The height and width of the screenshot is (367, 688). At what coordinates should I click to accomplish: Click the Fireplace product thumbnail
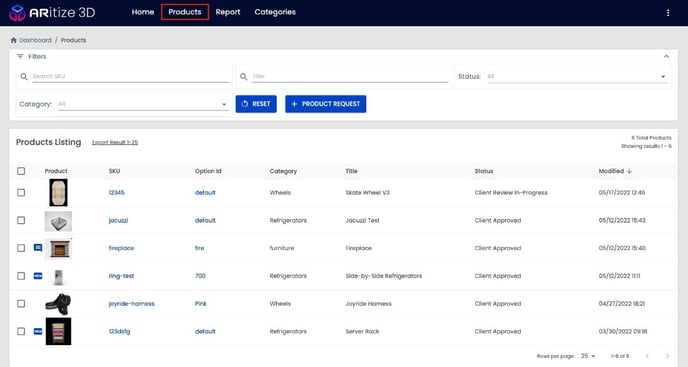point(58,249)
